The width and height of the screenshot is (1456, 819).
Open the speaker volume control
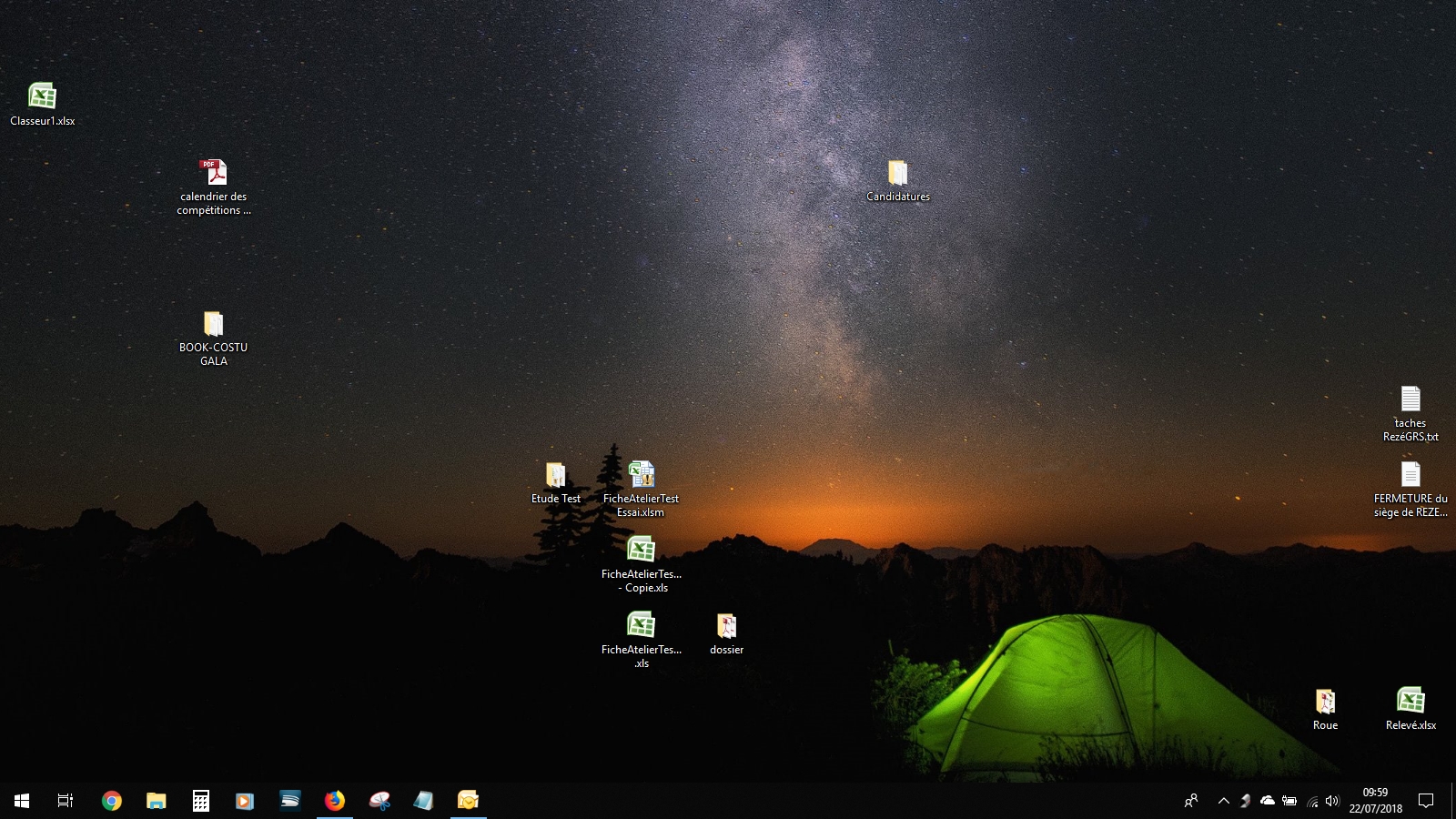coord(1333,801)
